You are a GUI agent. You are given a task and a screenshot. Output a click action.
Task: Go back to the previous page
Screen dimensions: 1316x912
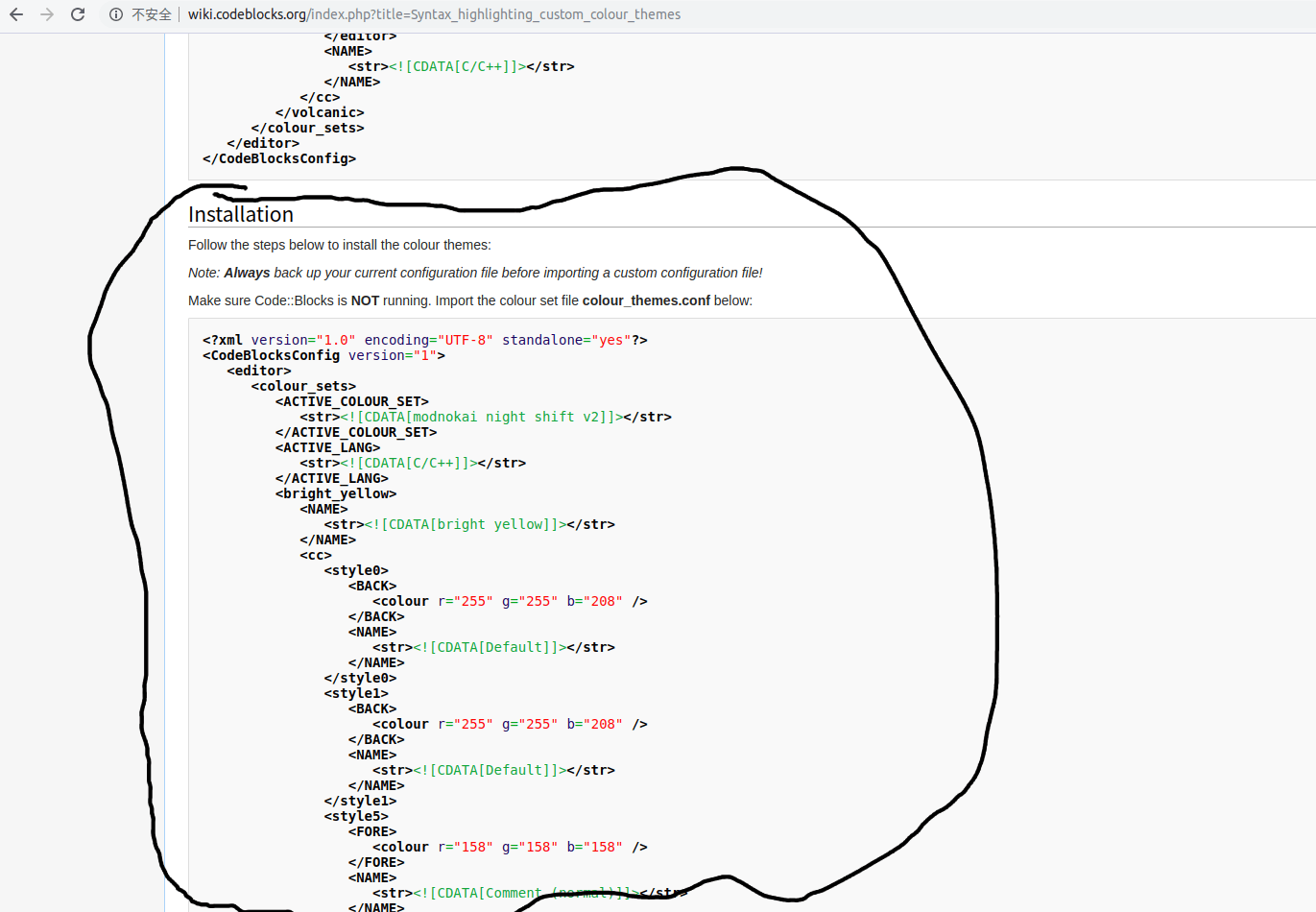[x=16, y=14]
